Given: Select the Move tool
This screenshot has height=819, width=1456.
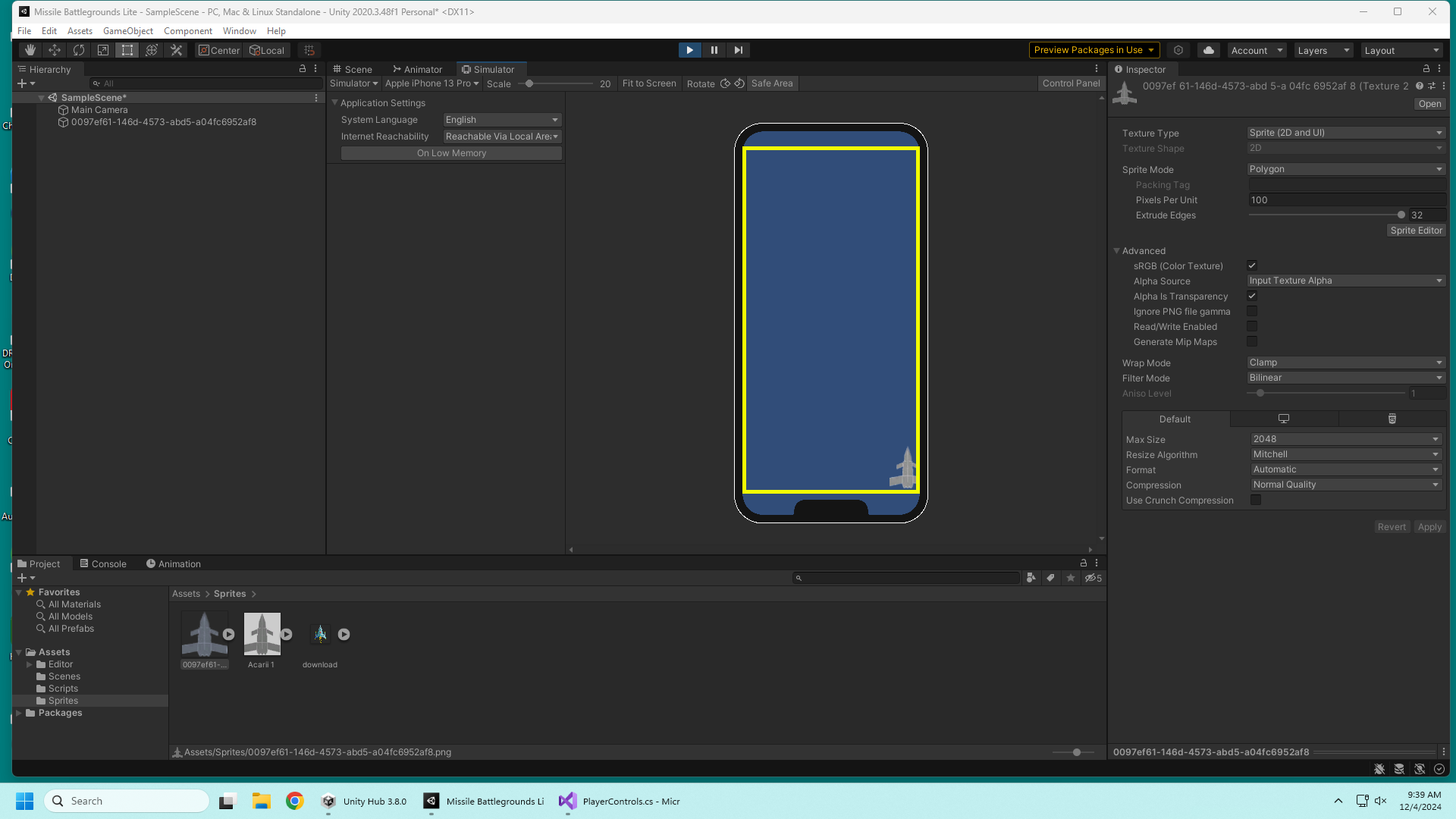Looking at the screenshot, I should (55, 50).
